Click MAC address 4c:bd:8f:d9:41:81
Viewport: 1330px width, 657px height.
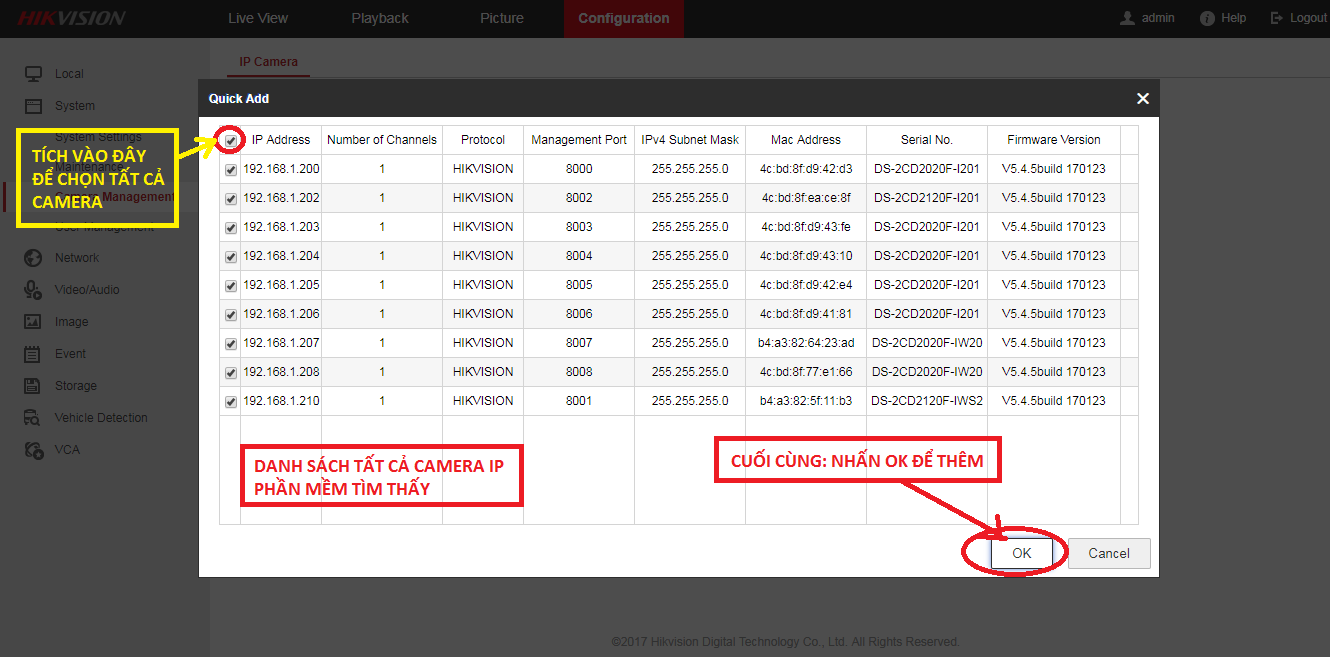[x=806, y=314]
